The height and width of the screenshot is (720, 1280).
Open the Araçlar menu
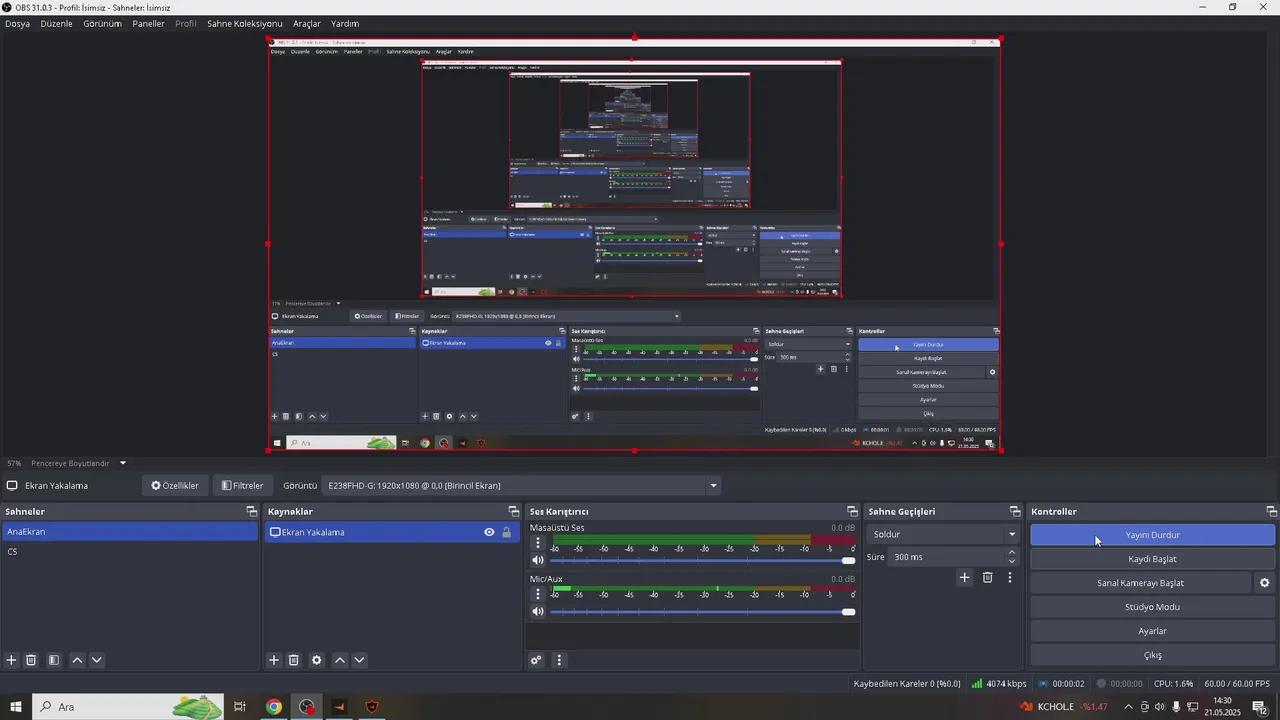pyautogui.click(x=307, y=23)
